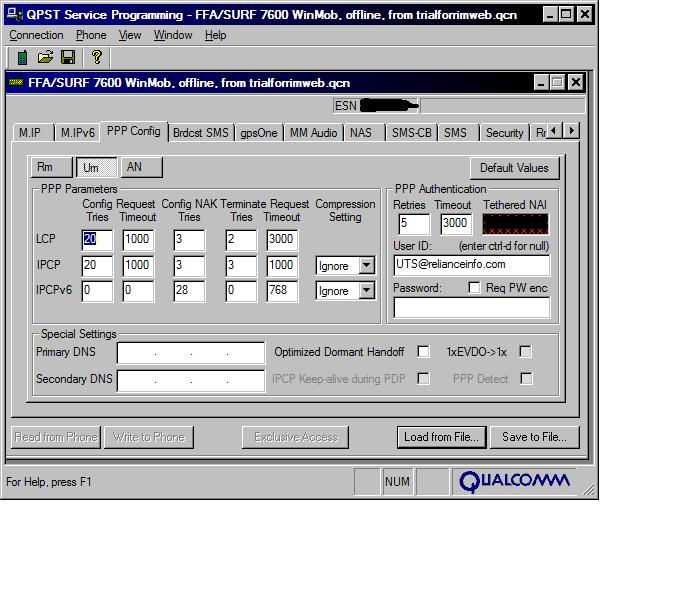Select the AN toggle button

pyautogui.click(x=142, y=167)
